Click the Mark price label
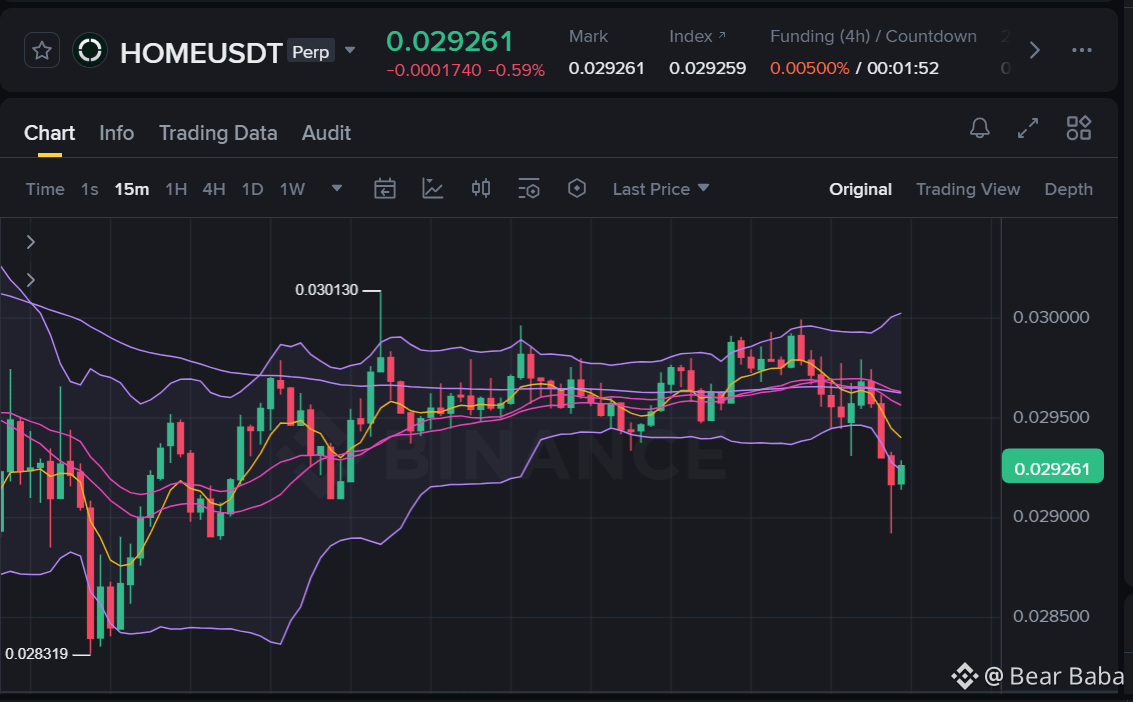This screenshot has height=702, width=1133. tap(588, 36)
